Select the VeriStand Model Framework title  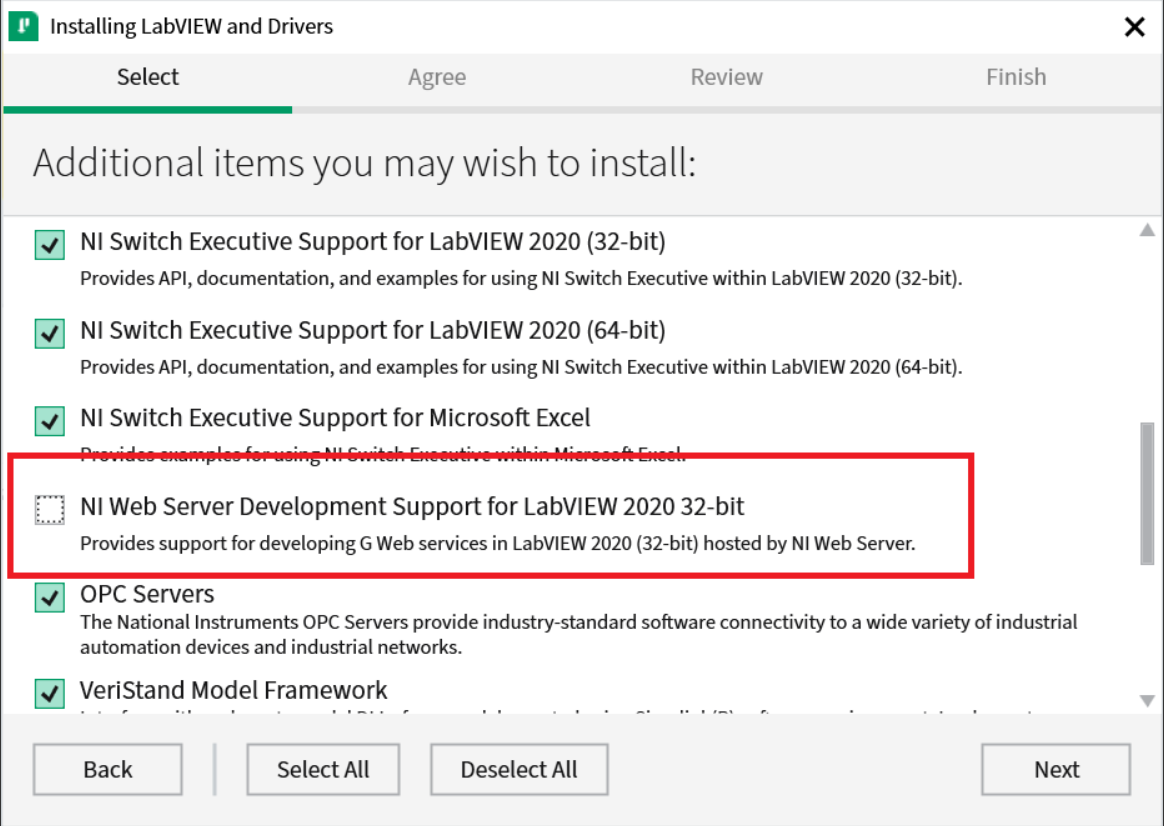tap(234, 690)
